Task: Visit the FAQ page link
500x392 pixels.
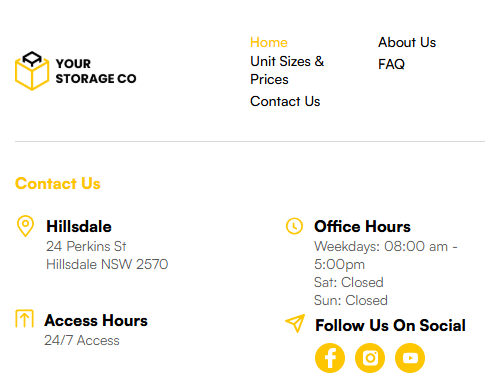Action: pyautogui.click(x=391, y=64)
